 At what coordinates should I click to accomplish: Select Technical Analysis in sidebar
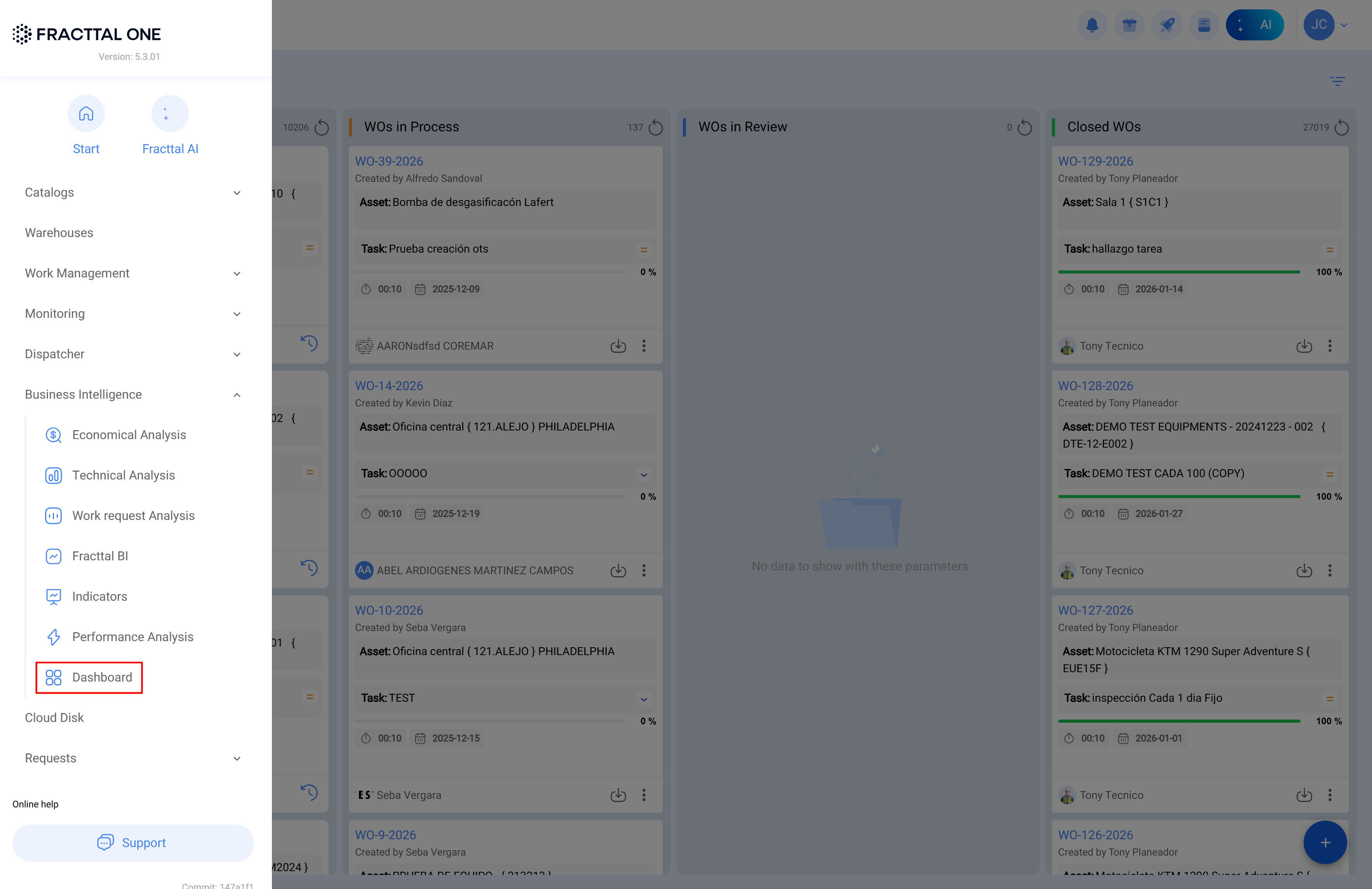tap(124, 475)
